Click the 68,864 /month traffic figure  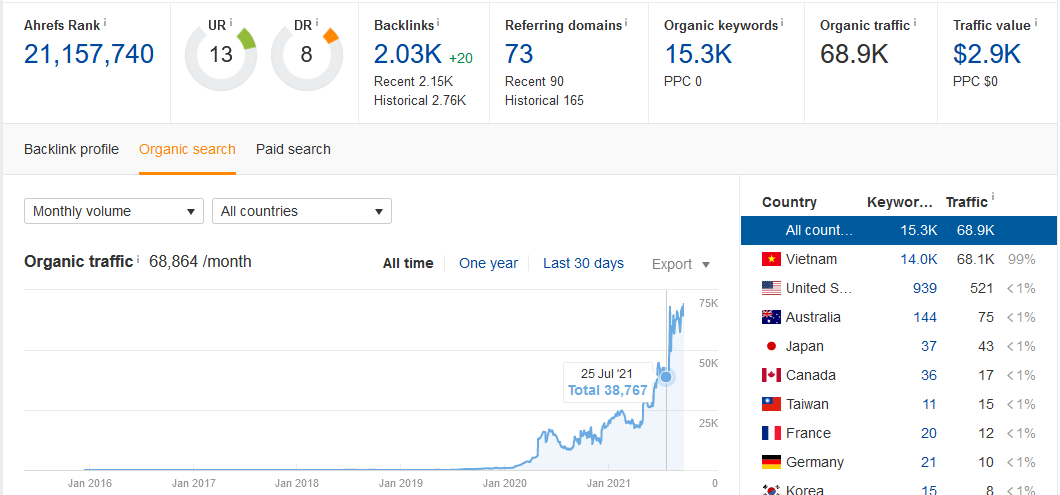(x=200, y=262)
